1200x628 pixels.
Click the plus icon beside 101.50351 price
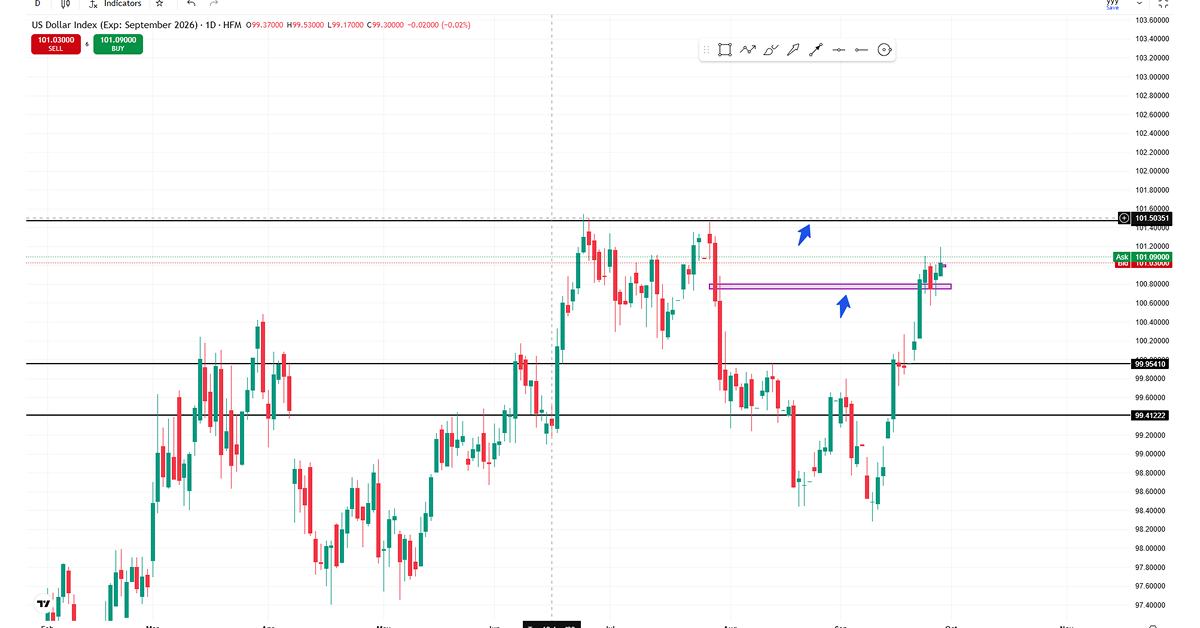click(1124, 217)
